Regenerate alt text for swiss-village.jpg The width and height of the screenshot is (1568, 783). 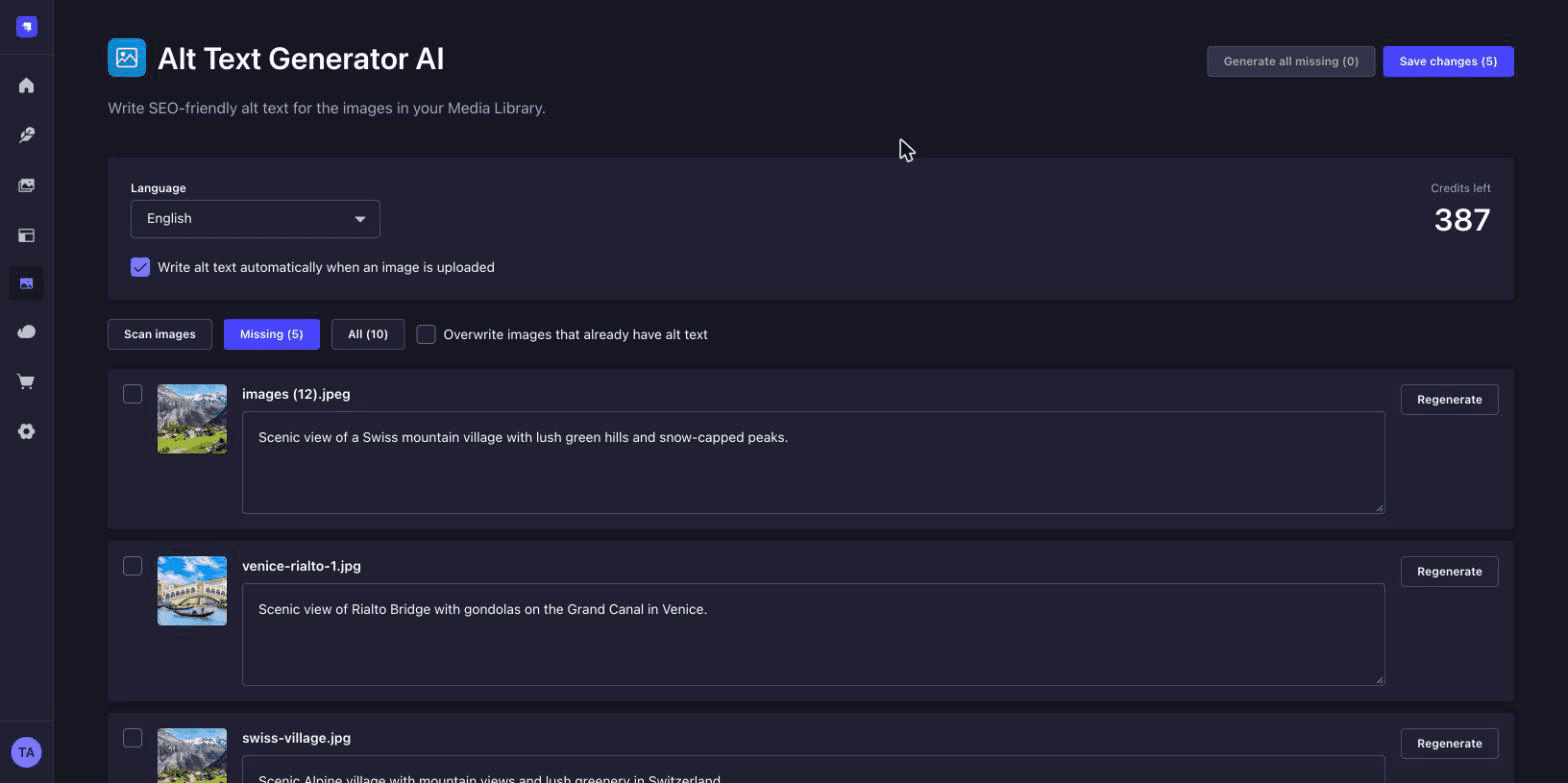pyautogui.click(x=1449, y=743)
